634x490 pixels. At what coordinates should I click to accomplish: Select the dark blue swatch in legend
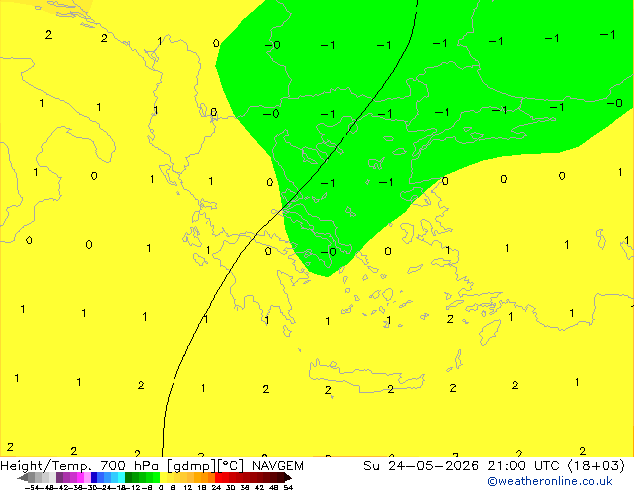(94, 478)
